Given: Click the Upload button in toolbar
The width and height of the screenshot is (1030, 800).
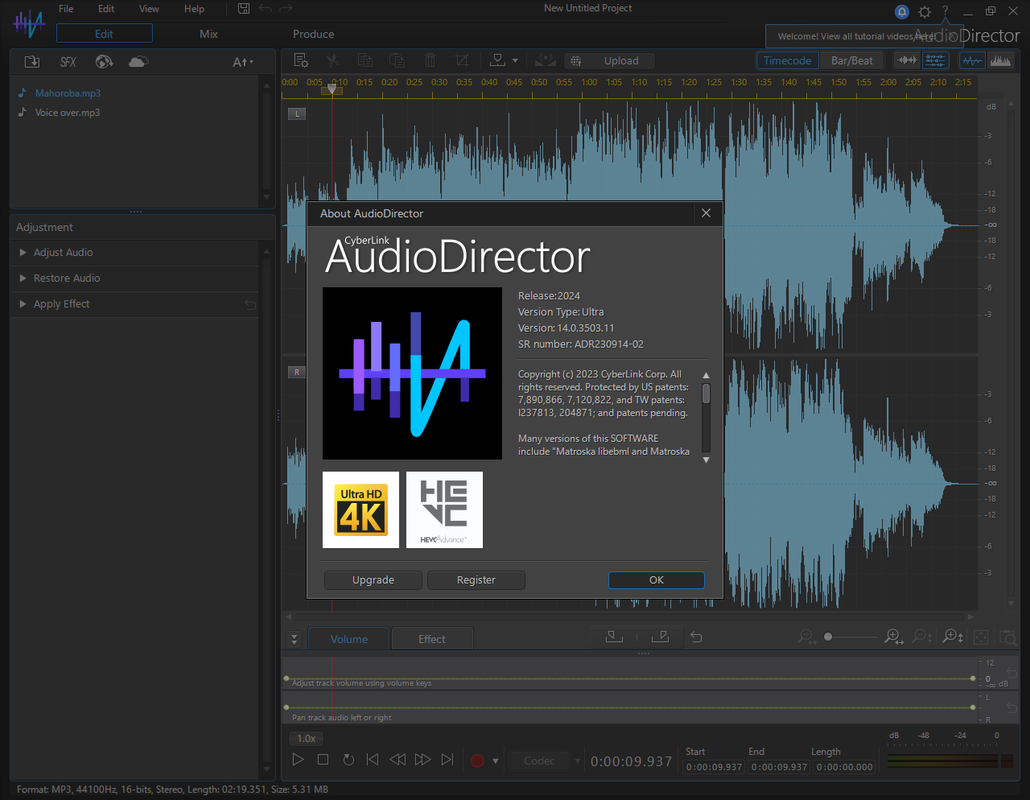Looking at the screenshot, I should [610, 60].
